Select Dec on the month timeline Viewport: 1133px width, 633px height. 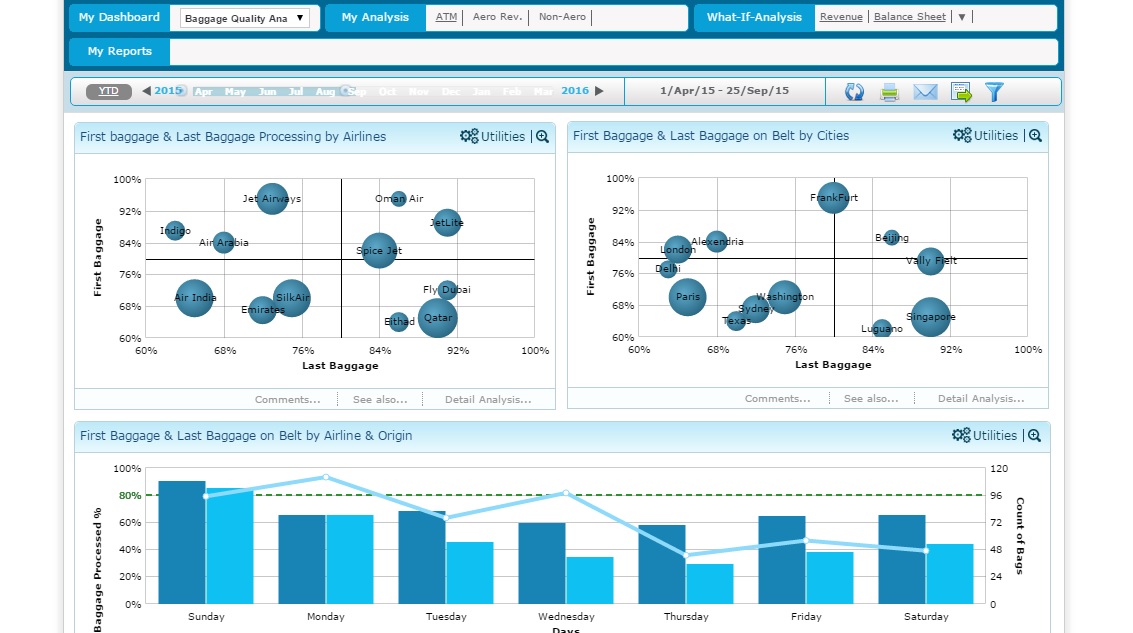click(x=451, y=92)
